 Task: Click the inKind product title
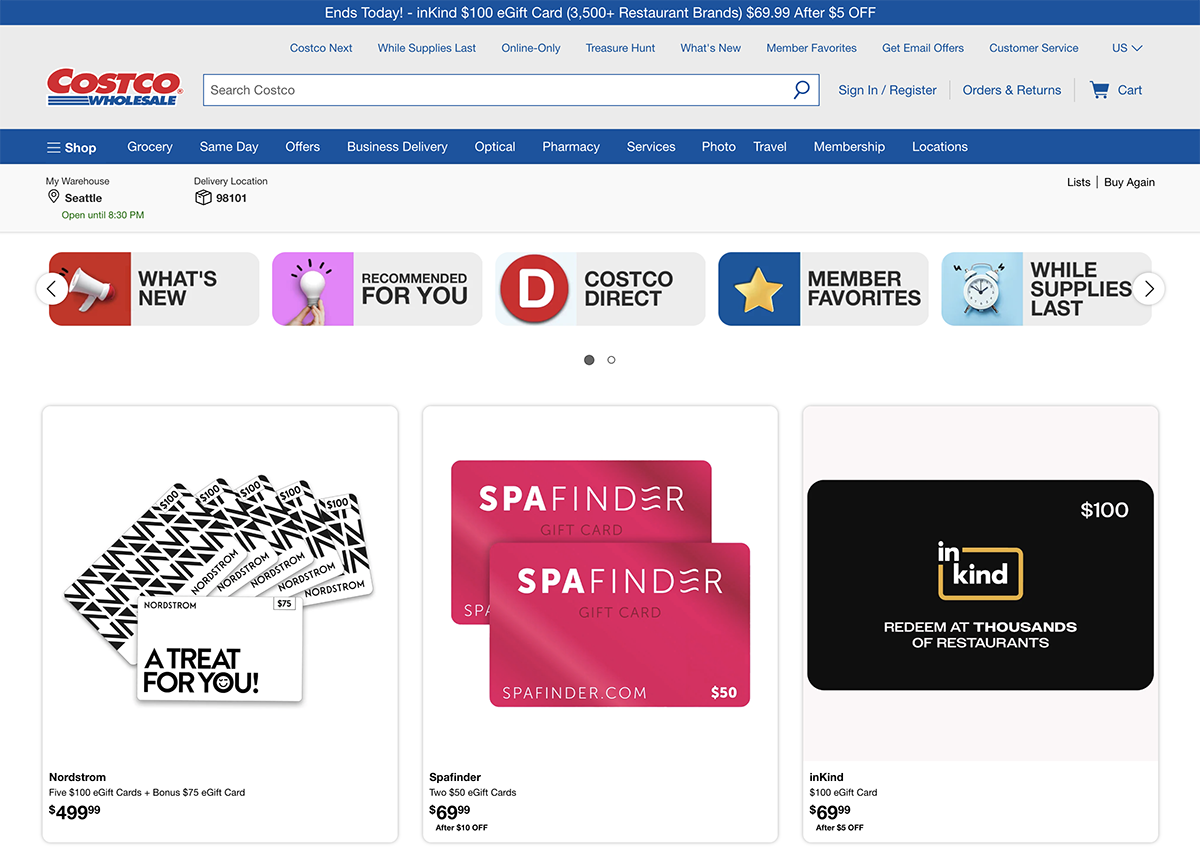point(827,777)
